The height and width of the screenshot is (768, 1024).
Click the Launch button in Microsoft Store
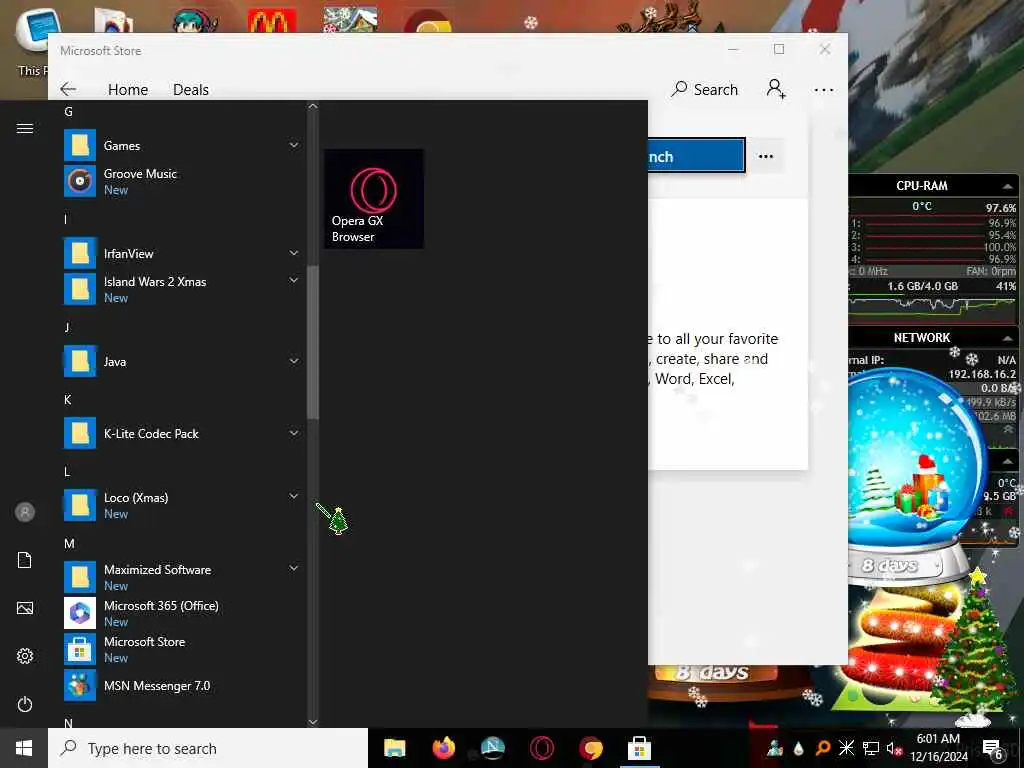(x=696, y=156)
